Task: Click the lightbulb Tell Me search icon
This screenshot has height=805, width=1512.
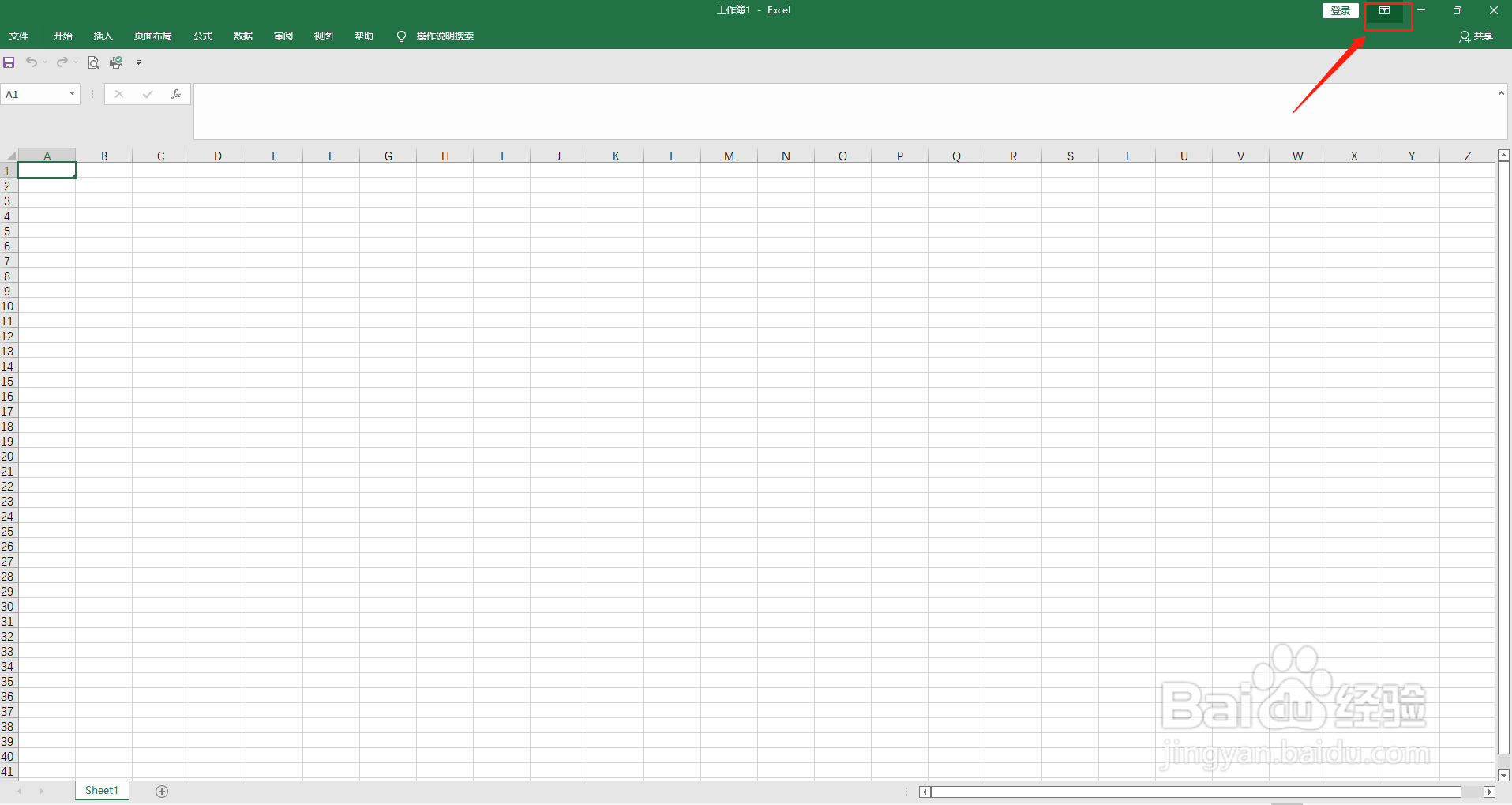Action: [401, 36]
